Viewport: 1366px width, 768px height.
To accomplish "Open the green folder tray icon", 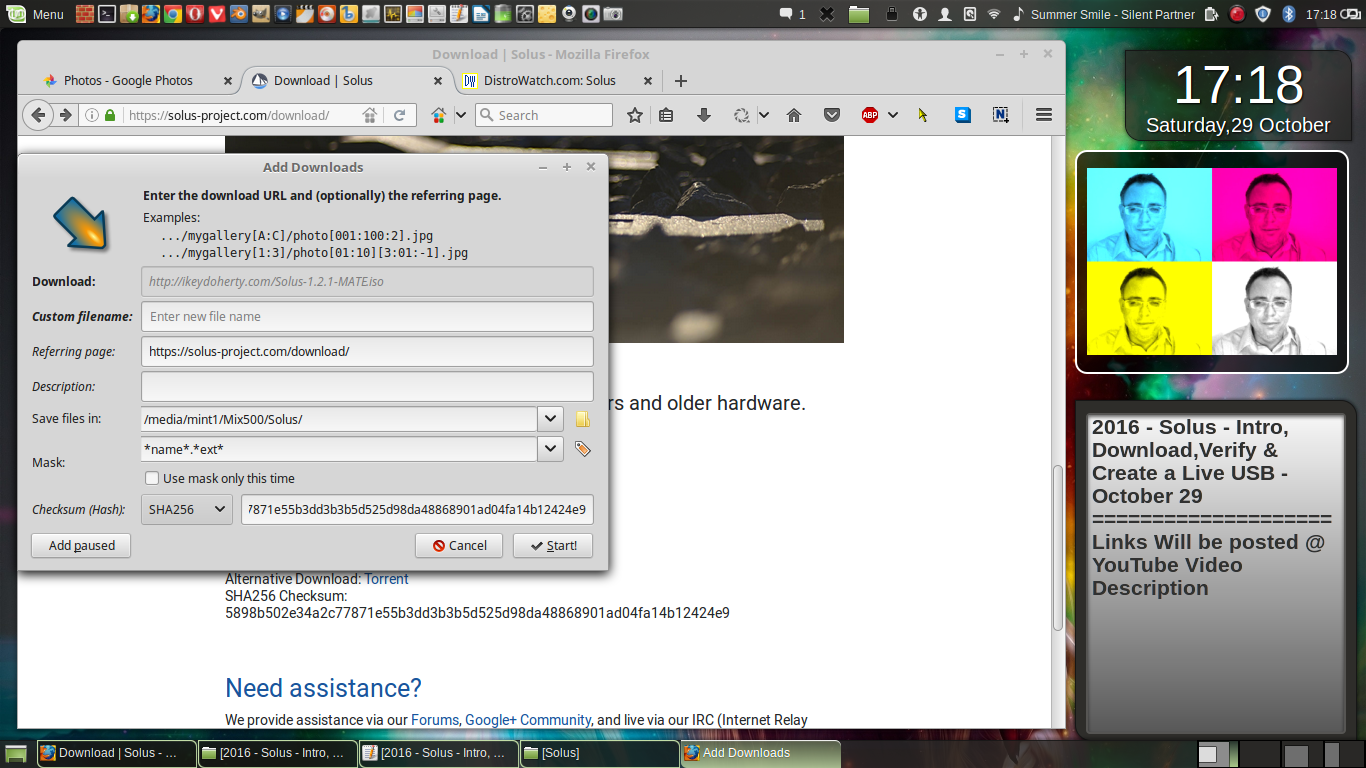I will [858, 14].
